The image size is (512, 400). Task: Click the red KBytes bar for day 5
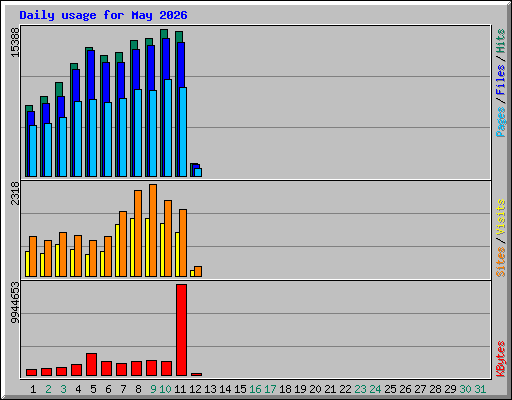pyautogui.click(x=91, y=365)
